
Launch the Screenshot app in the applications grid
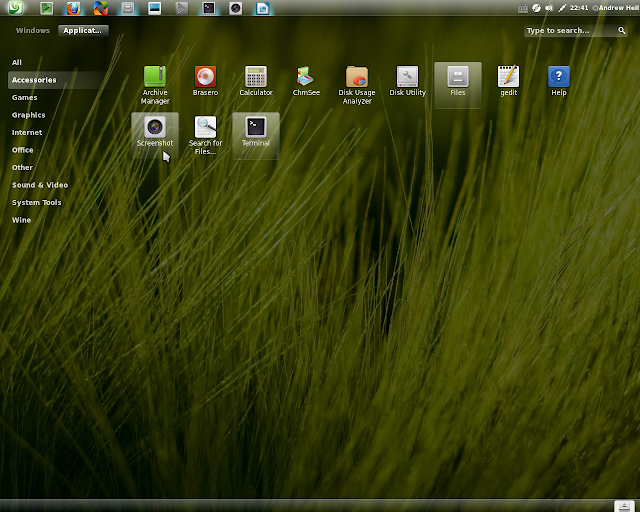coord(155,136)
